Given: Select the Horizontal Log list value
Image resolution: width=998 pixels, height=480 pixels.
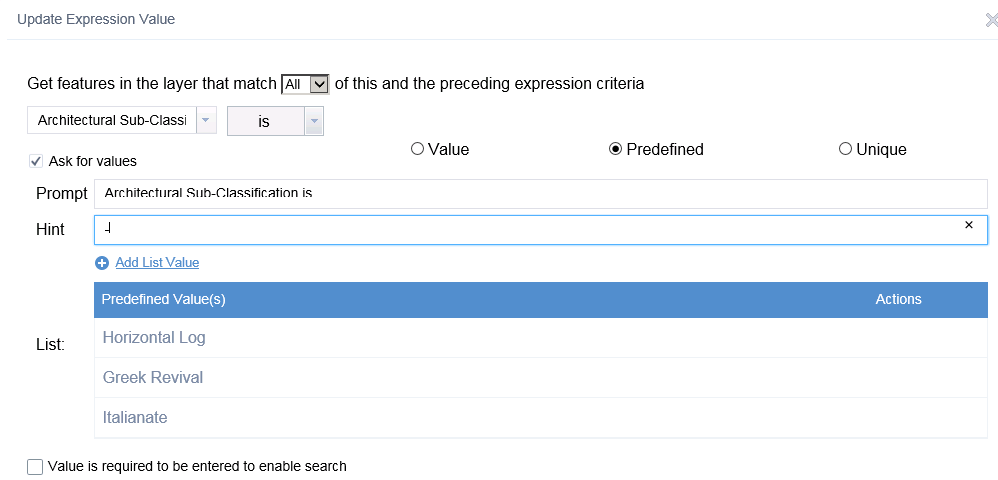Looking at the screenshot, I should click(x=154, y=338).
